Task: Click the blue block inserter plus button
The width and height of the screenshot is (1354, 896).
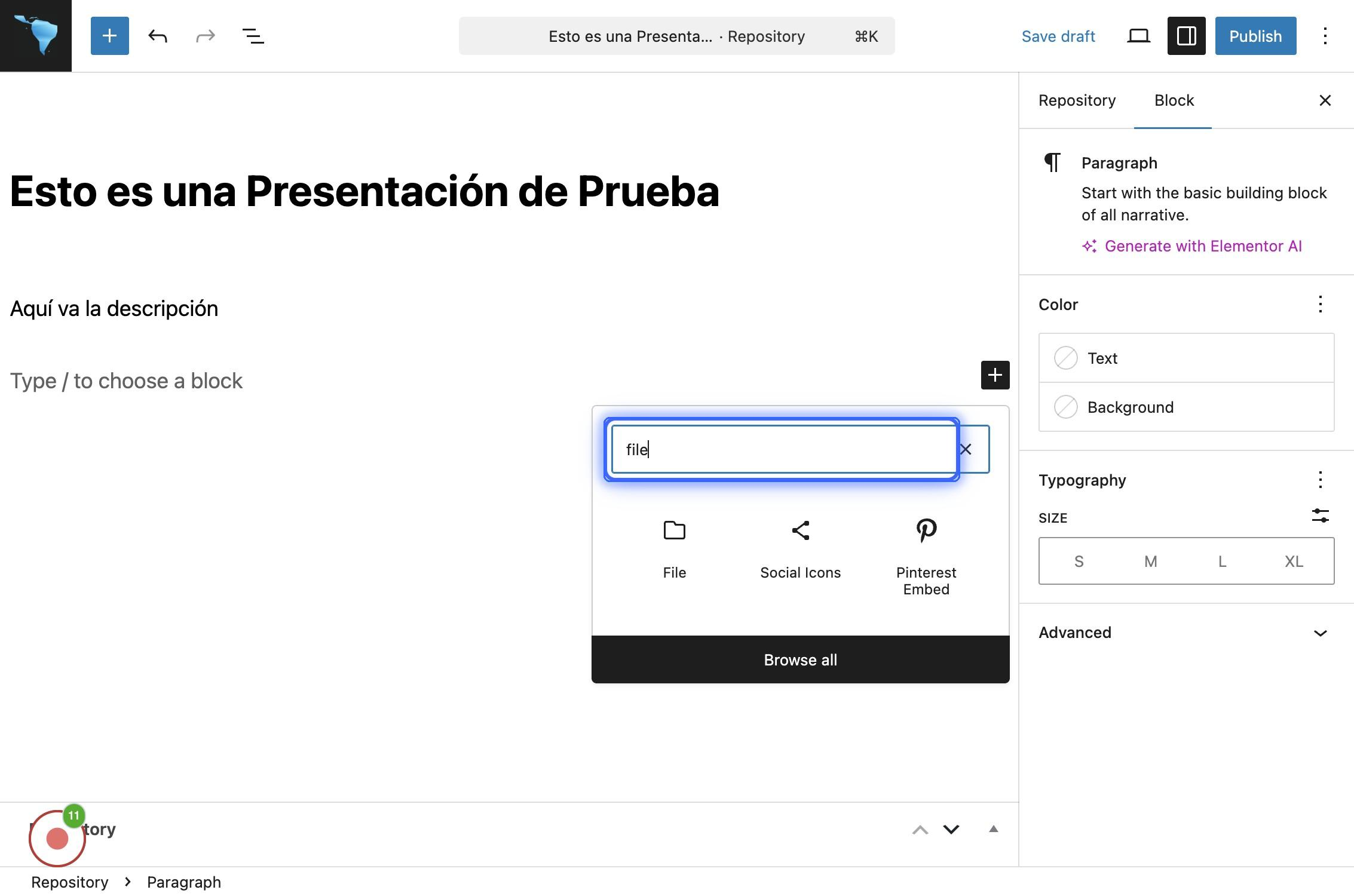Action: 109,36
